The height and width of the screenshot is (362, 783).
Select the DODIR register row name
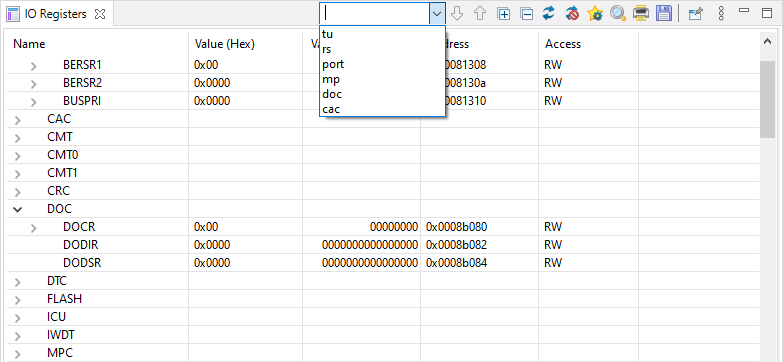tap(80, 245)
